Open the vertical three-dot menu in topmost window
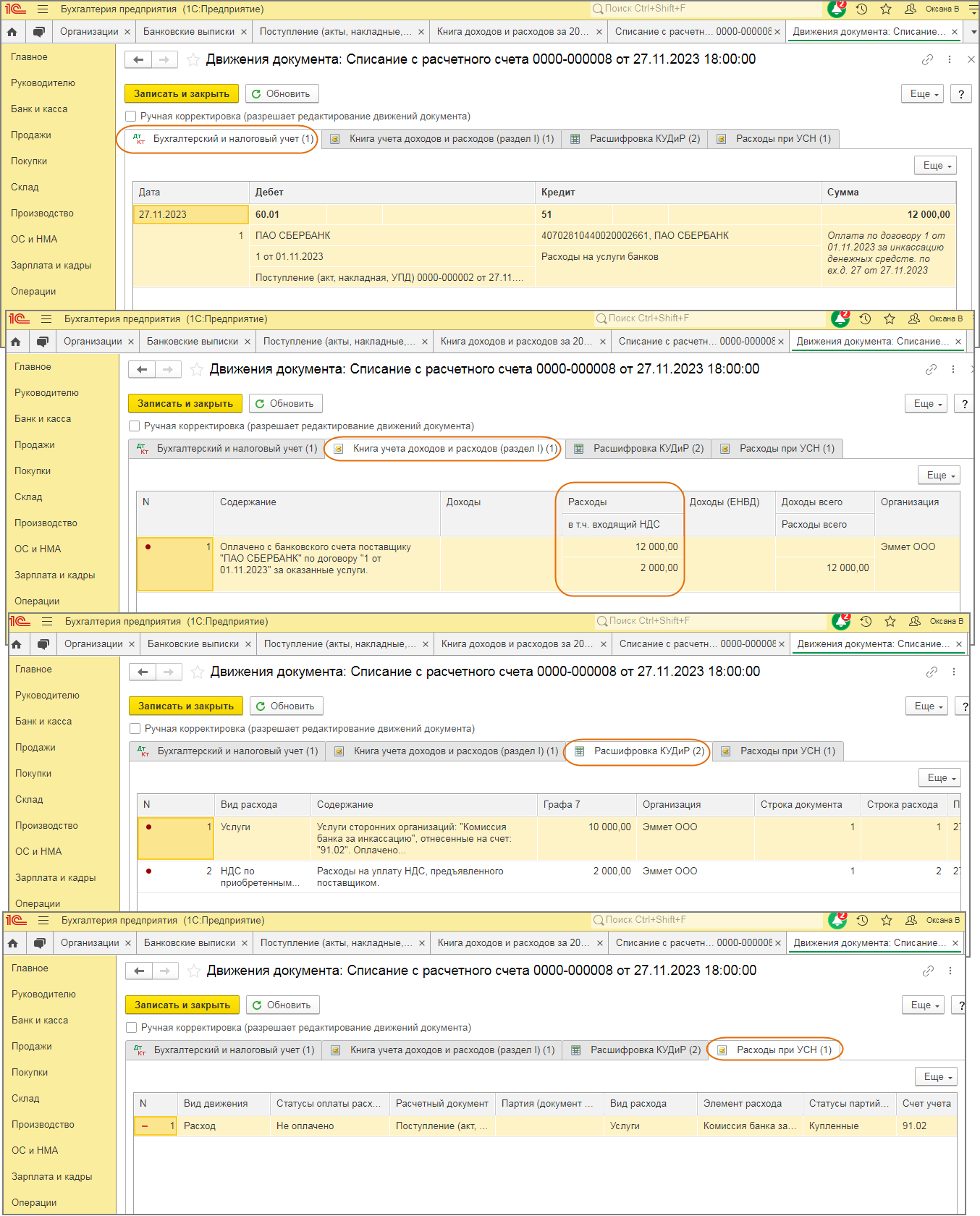The width and height of the screenshot is (980, 1216). click(950, 59)
